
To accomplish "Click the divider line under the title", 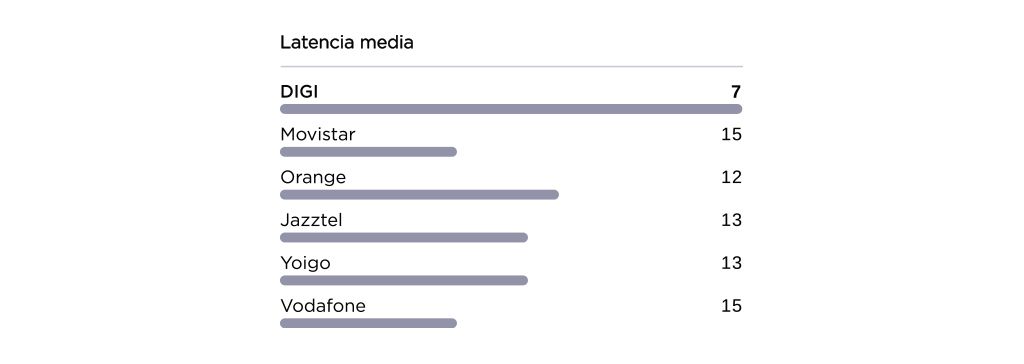I will [x=511, y=67].
